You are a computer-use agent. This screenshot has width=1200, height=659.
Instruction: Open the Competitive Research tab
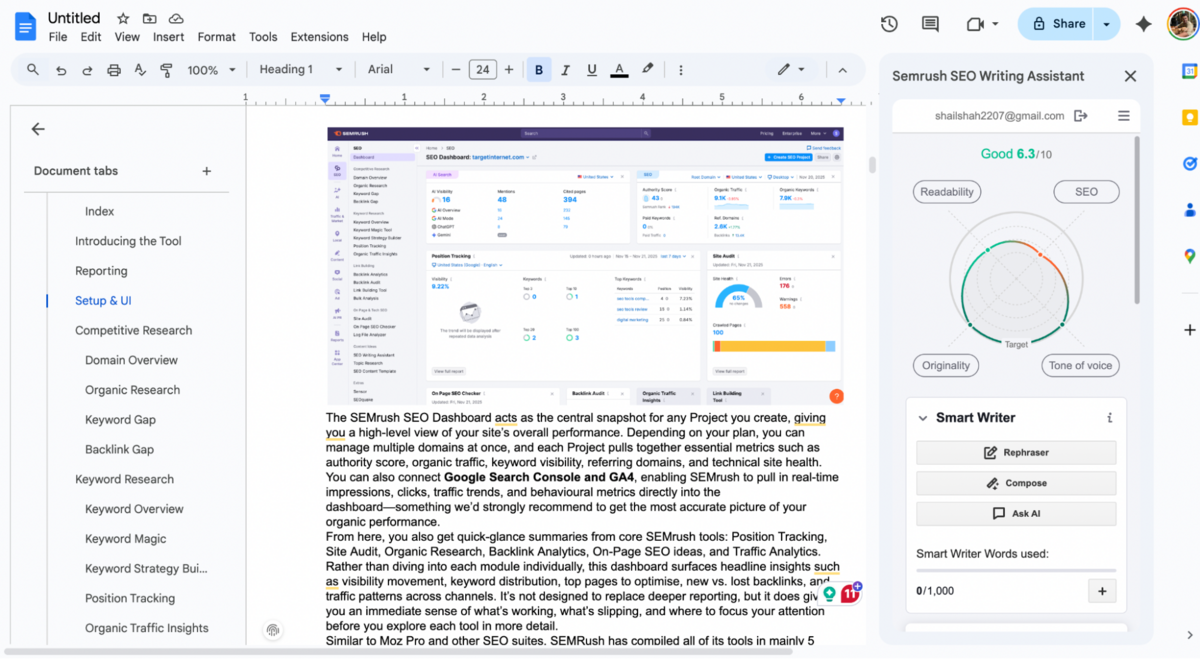click(x=134, y=330)
